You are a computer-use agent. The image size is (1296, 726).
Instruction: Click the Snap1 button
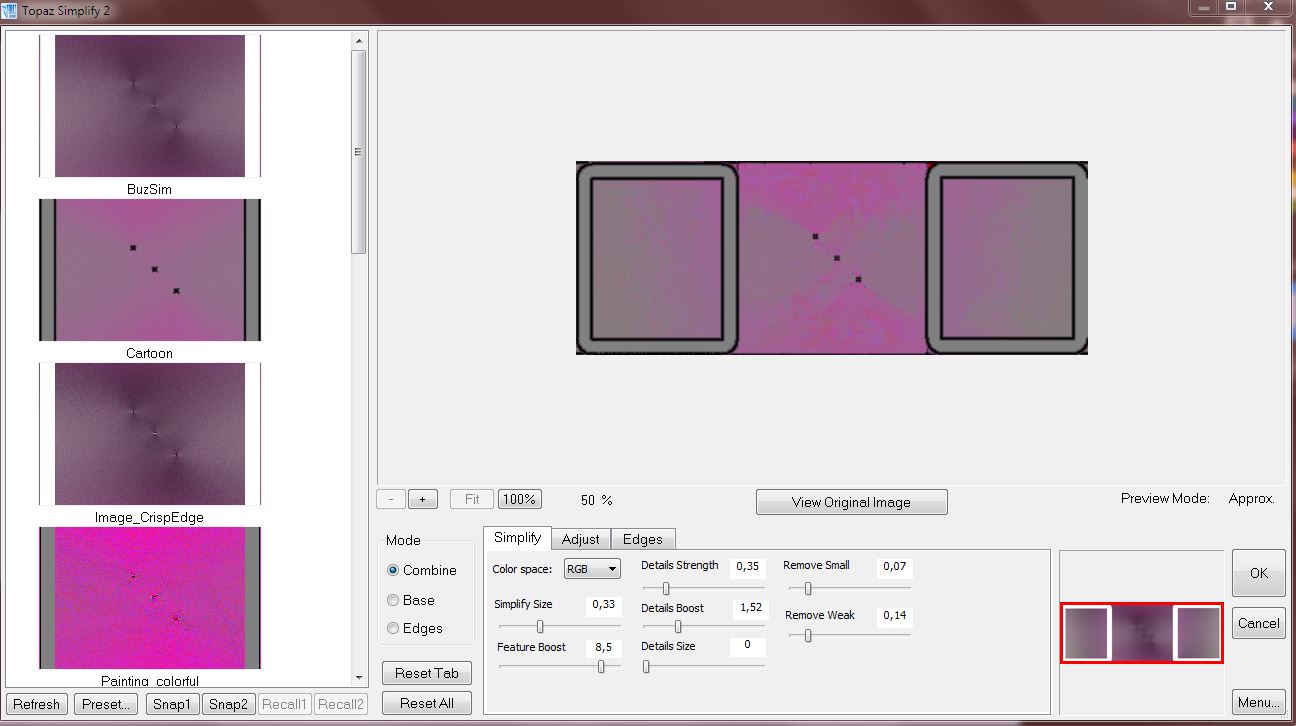(x=173, y=704)
